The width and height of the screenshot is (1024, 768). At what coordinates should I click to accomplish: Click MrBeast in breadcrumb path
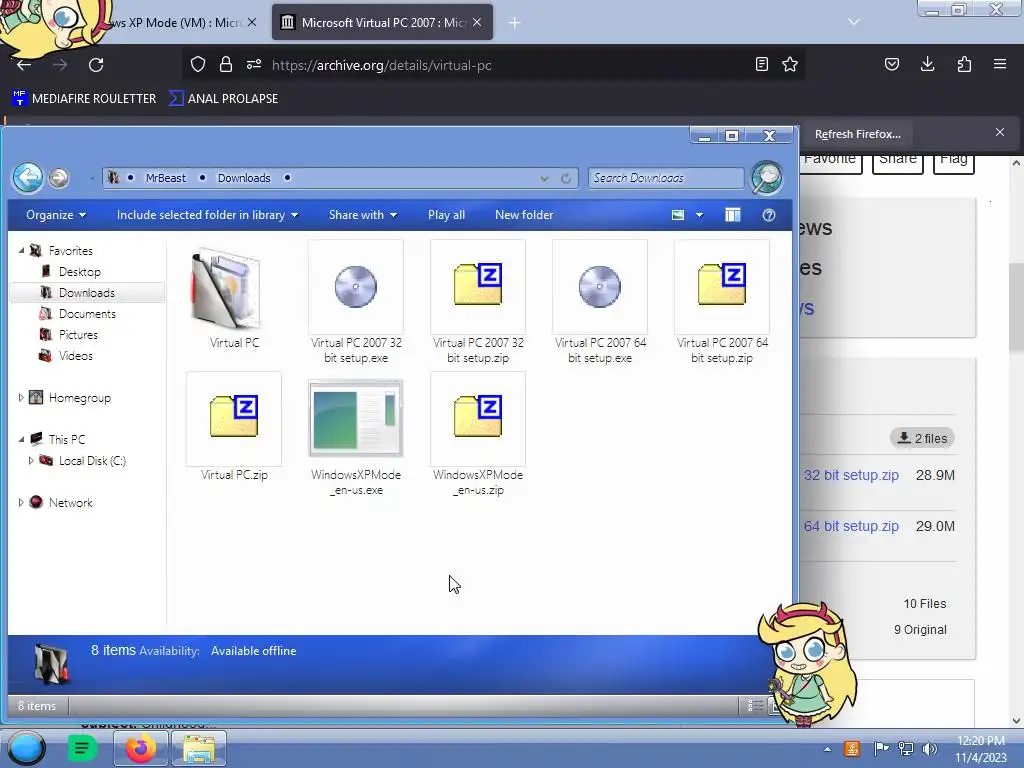click(x=165, y=178)
